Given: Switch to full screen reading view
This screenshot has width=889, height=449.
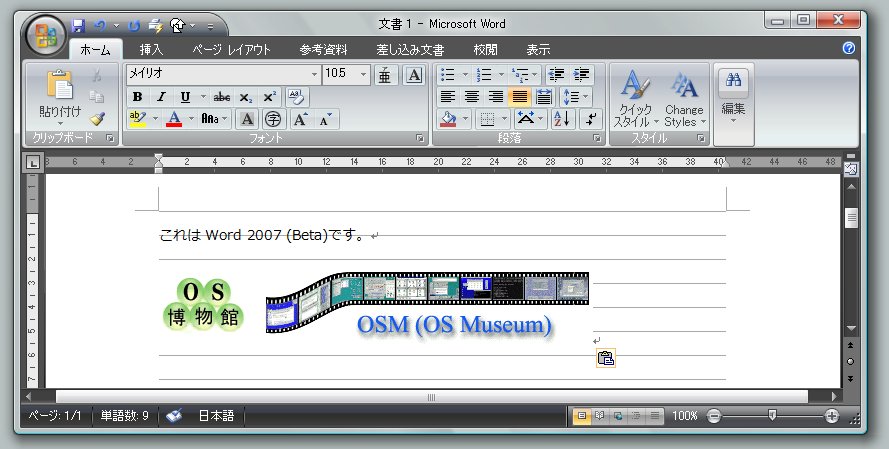Looking at the screenshot, I should point(599,416).
